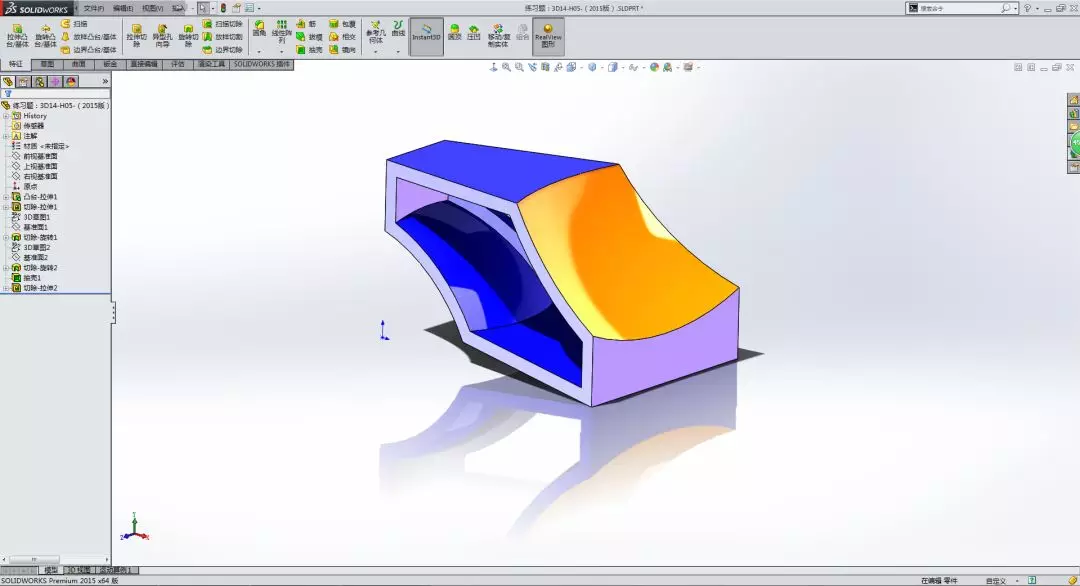Expand the 凸台-拉伸1 feature node

6,197
